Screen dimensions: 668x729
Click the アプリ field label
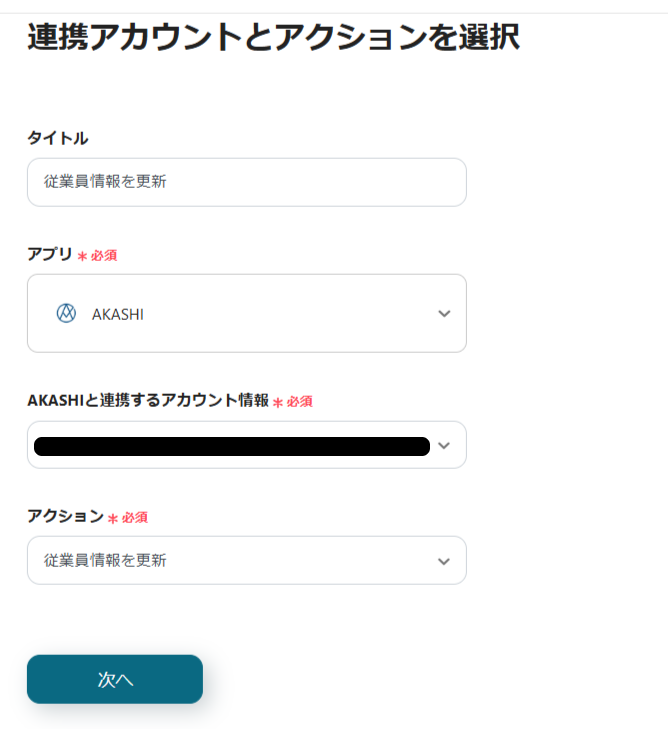pyautogui.click(x=50, y=254)
